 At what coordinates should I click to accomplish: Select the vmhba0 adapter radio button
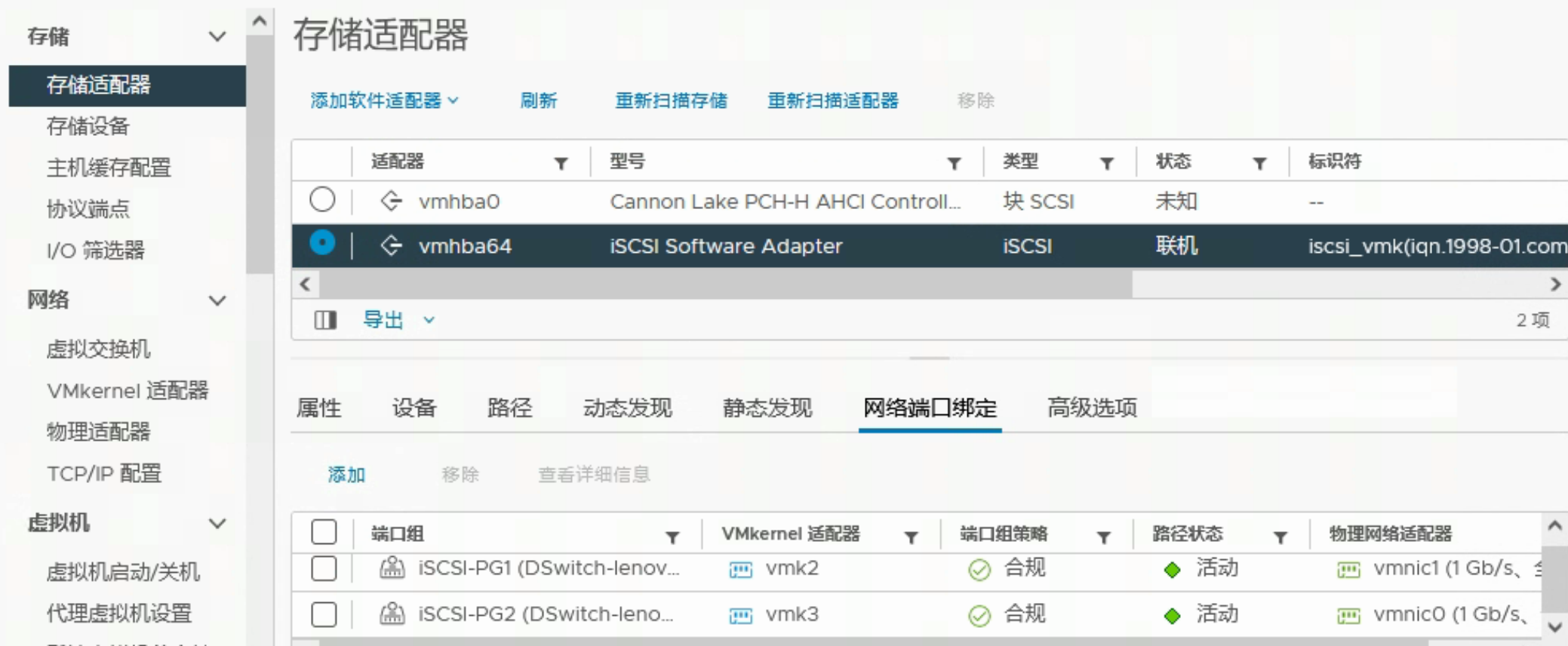tap(322, 200)
